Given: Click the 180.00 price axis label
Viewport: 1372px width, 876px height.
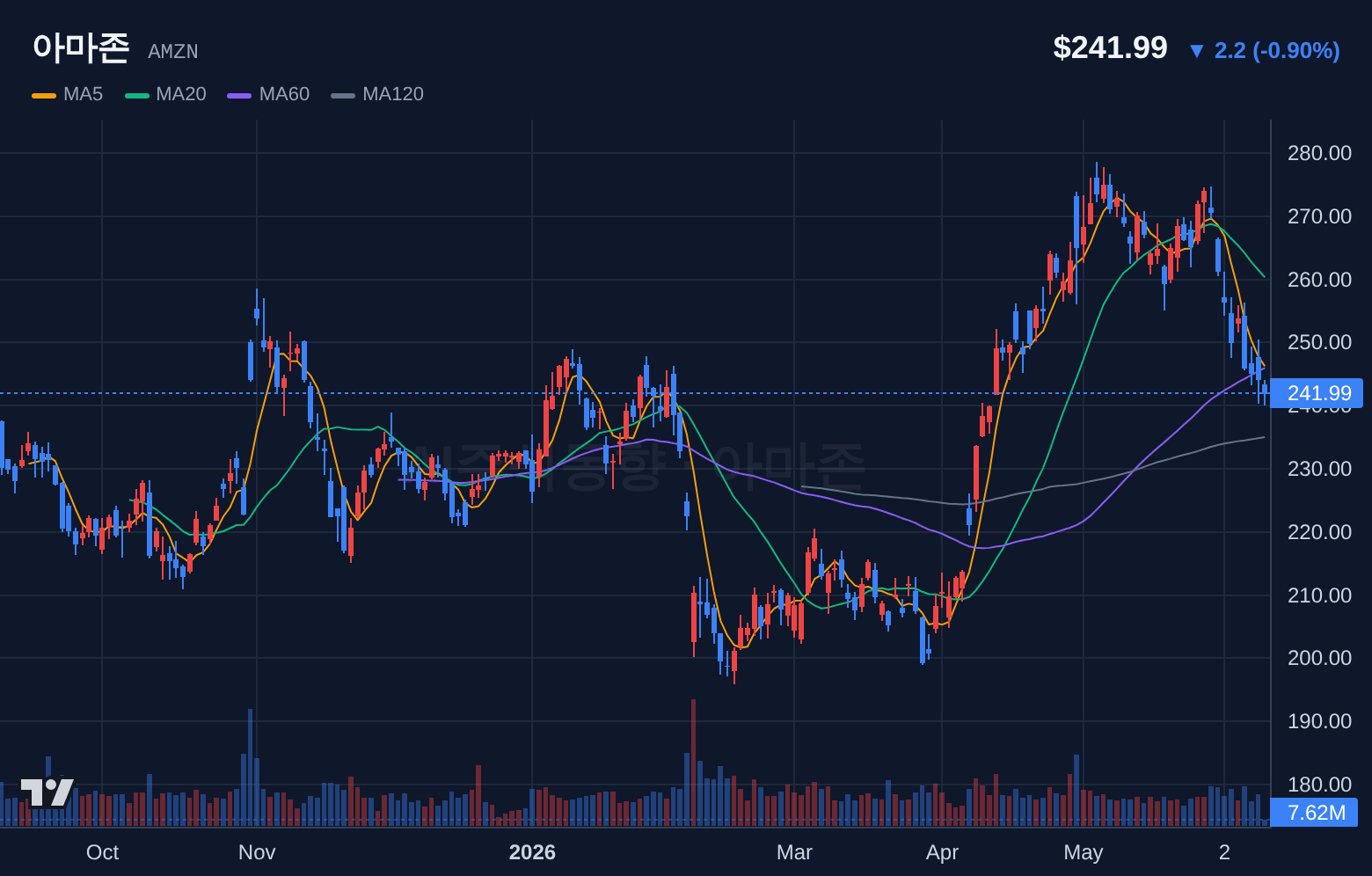Looking at the screenshot, I should point(1319,785).
